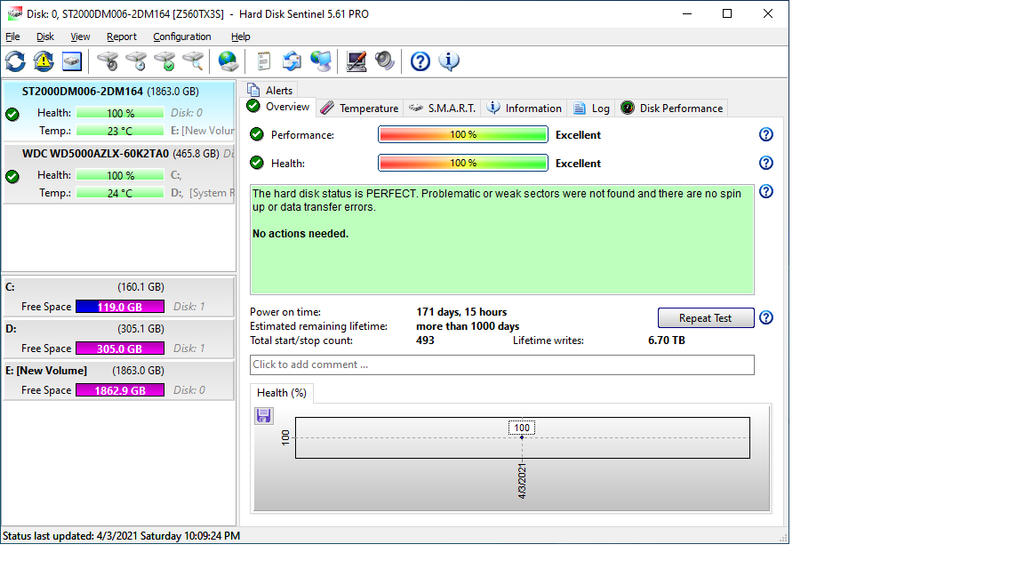Click the speaker sound toolbar icon

385,61
